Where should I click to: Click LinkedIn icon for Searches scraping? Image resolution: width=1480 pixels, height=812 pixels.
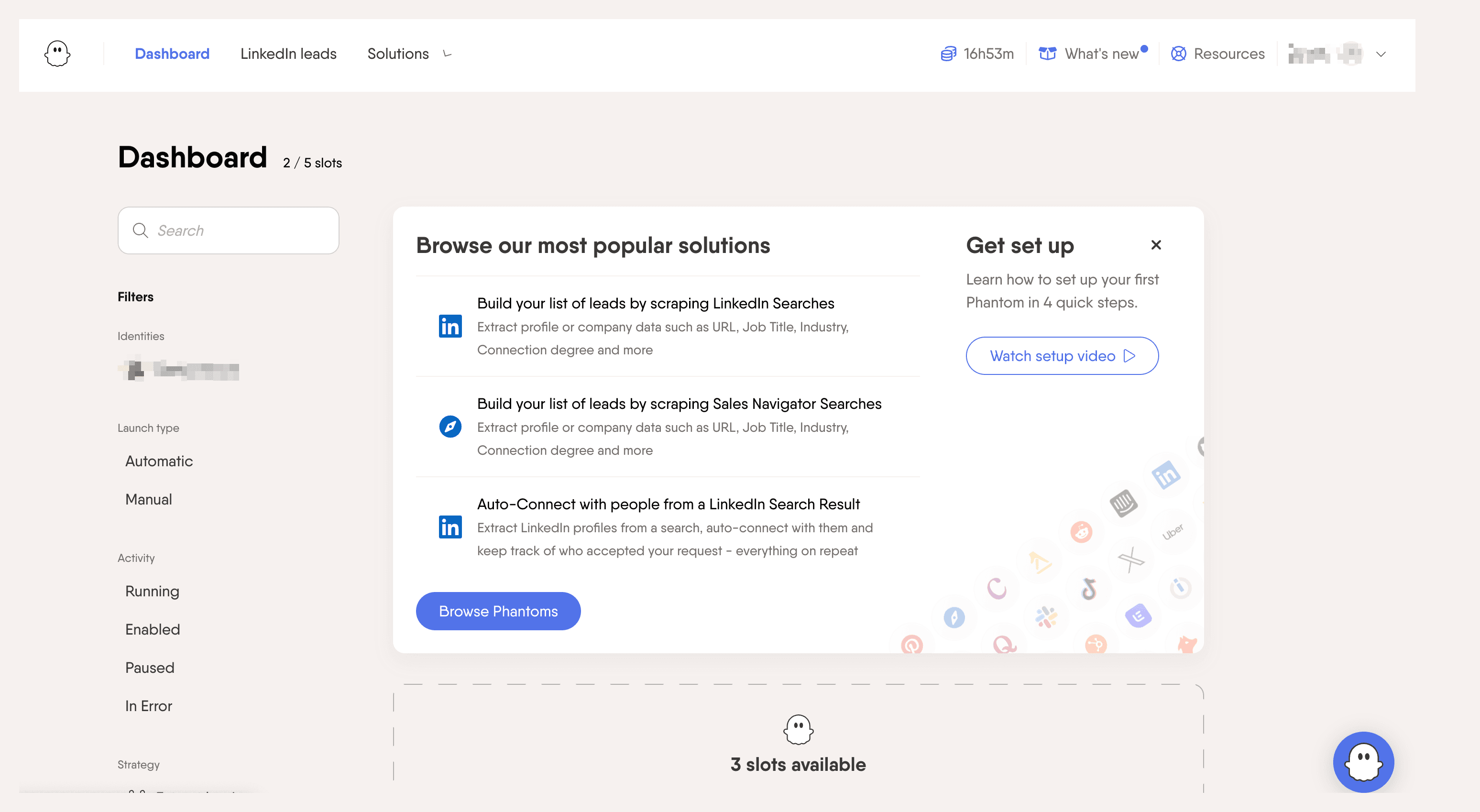(x=450, y=327)
